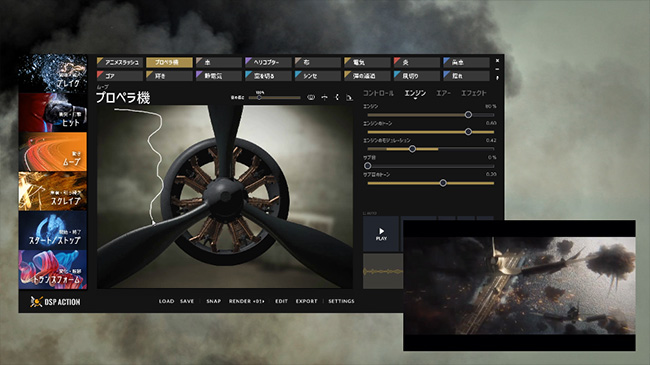
Task: Click the DSP ACTION logo
Action: (x=55, y=302)
